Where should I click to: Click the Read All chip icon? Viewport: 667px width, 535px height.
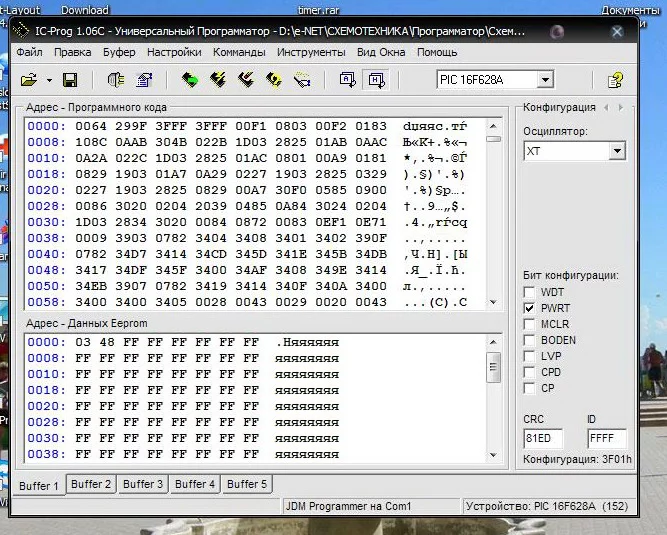click(x=189, y=80)
